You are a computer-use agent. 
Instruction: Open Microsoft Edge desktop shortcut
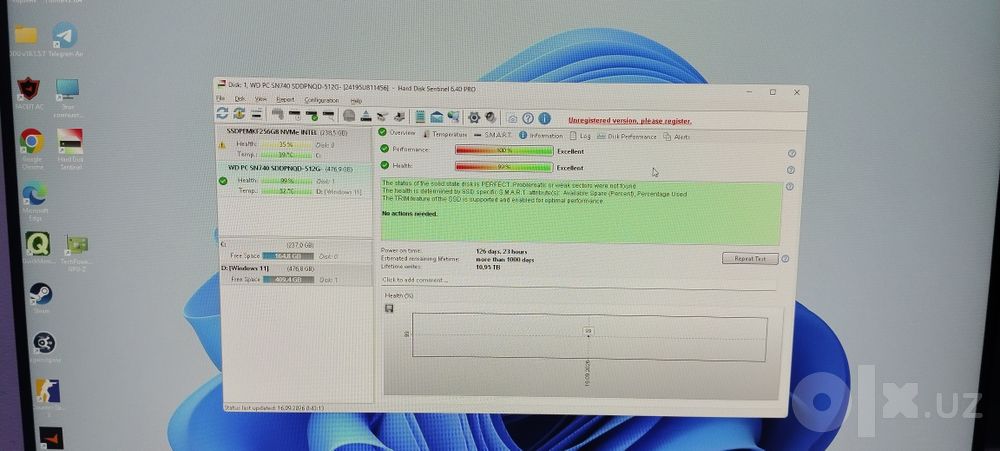(x=34, y=201)
